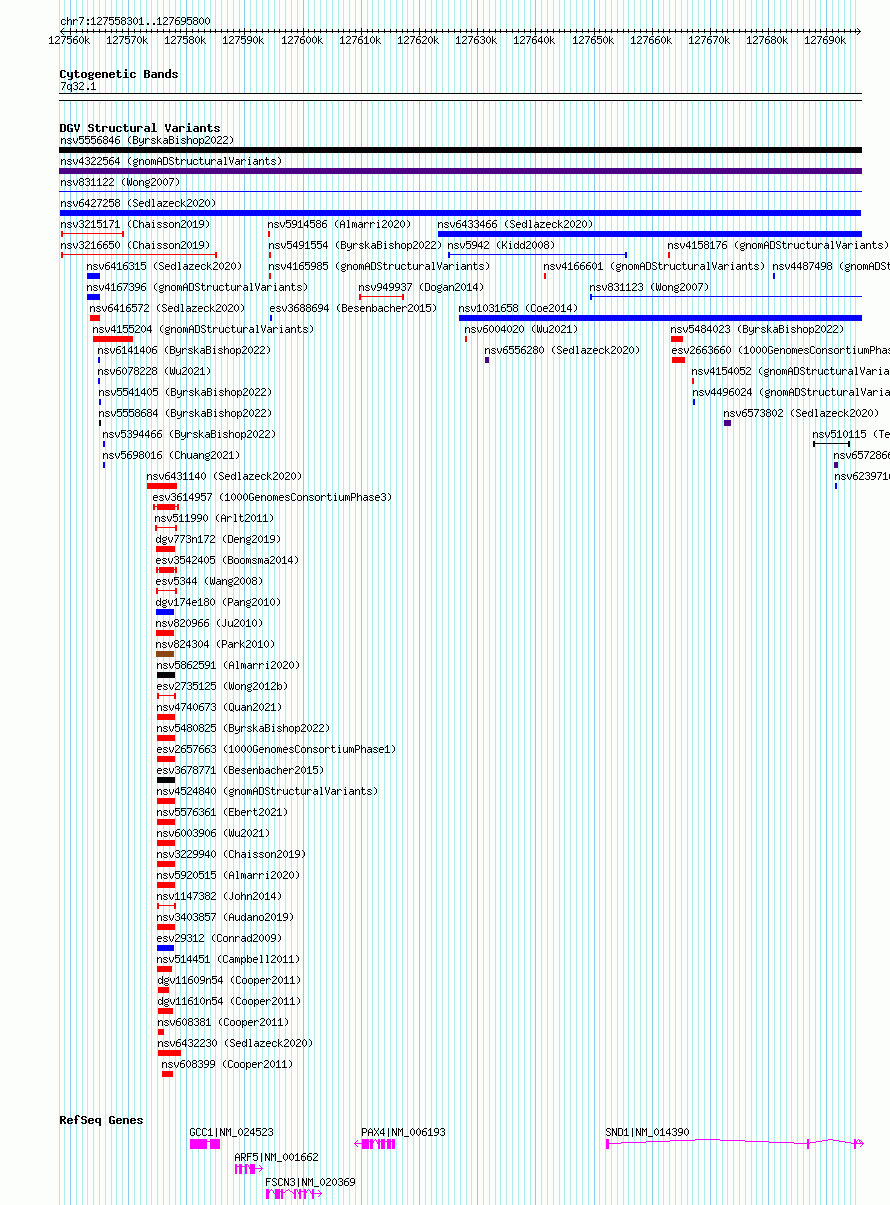Click the chr7:127558301..127695800 region label
Viewport: 890px width, 1205px height.
point(135,21)
